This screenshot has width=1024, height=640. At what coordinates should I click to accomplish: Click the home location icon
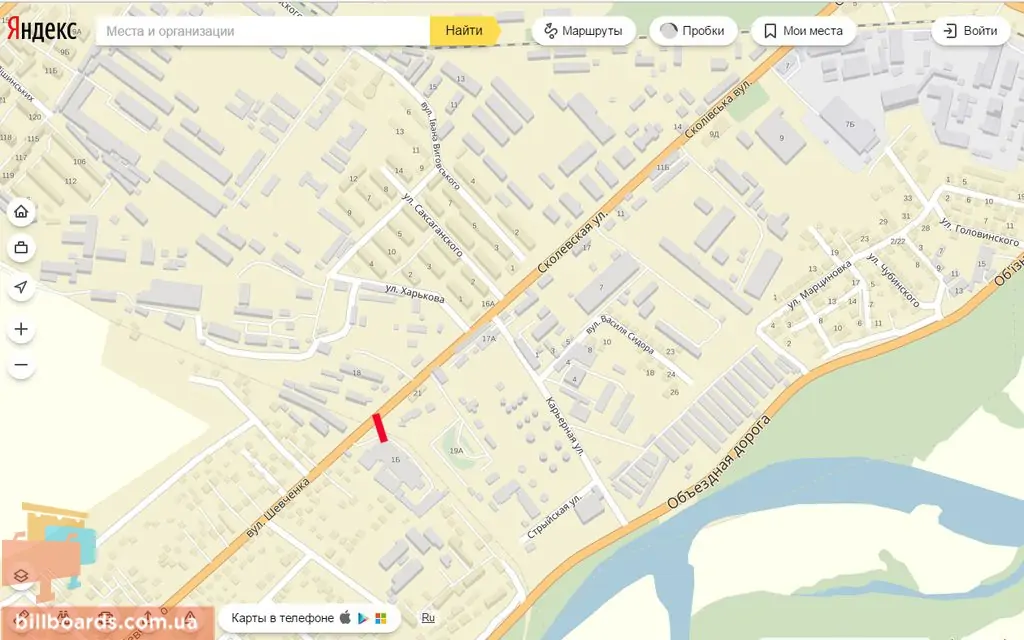[x=21, y=212]
